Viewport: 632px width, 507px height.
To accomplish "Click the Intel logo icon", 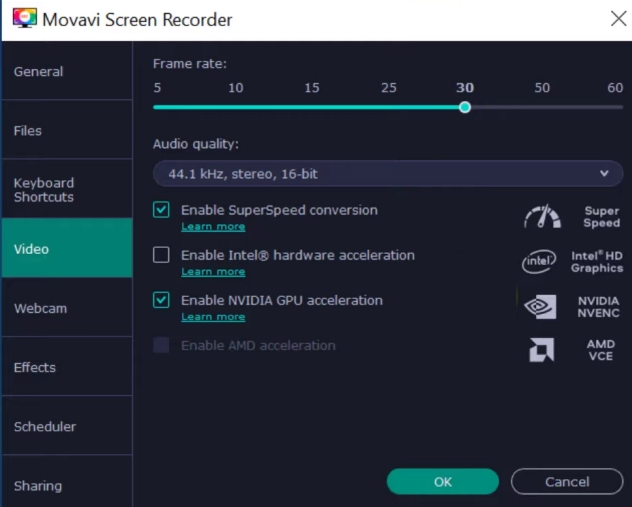I will click(539, 262).
